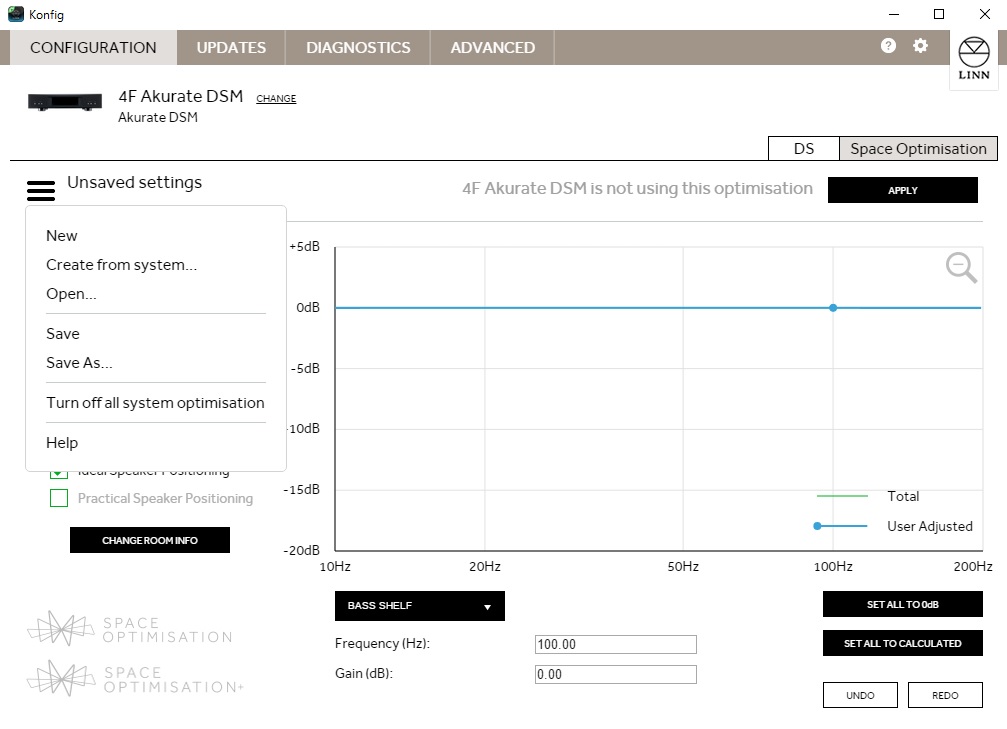Open the Advanced tab
This screenshot has width=1007, height=729.
coord(493,48)
